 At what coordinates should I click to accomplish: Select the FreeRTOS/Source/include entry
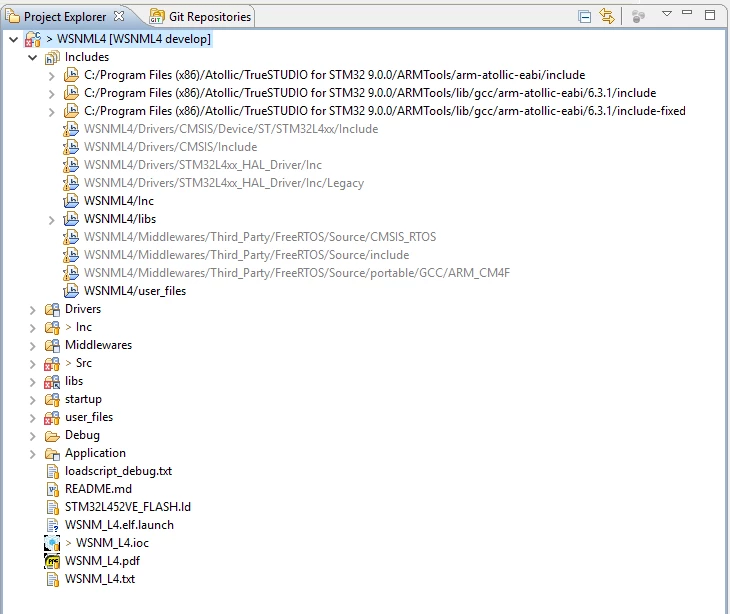point(246,255)
